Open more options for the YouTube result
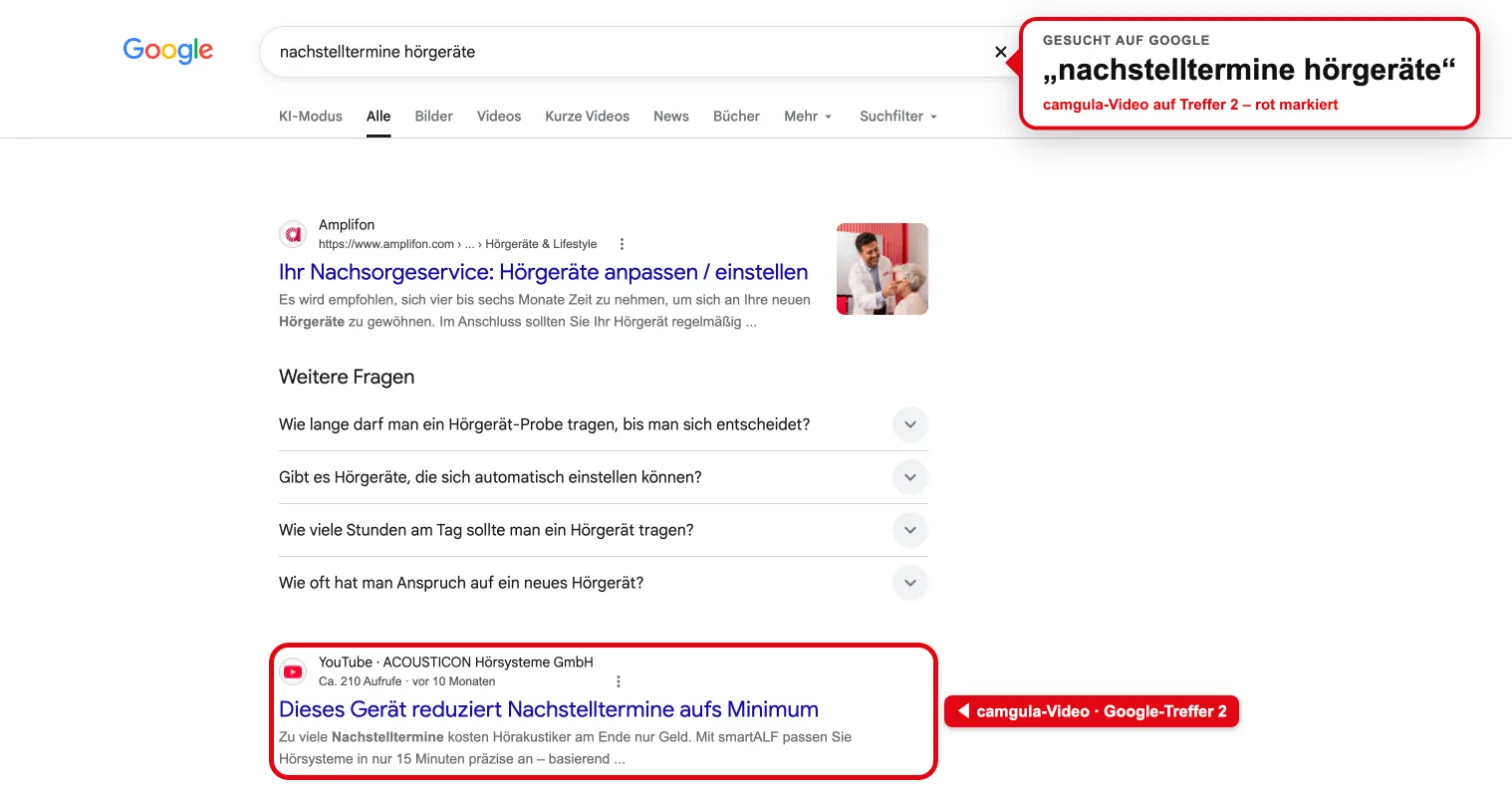1512x793 pixels. [x=618, y=682]
